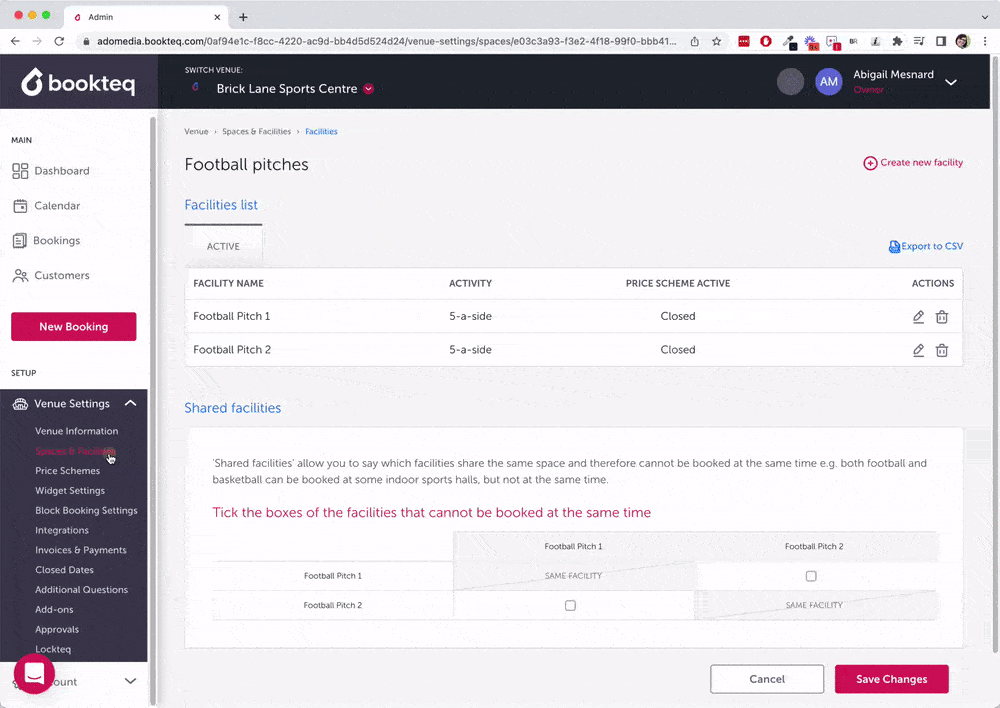Image resolution: width=1000 pixels, height=708 pixels.
Task: Click the AM user avatar
Action: [828, 82]
